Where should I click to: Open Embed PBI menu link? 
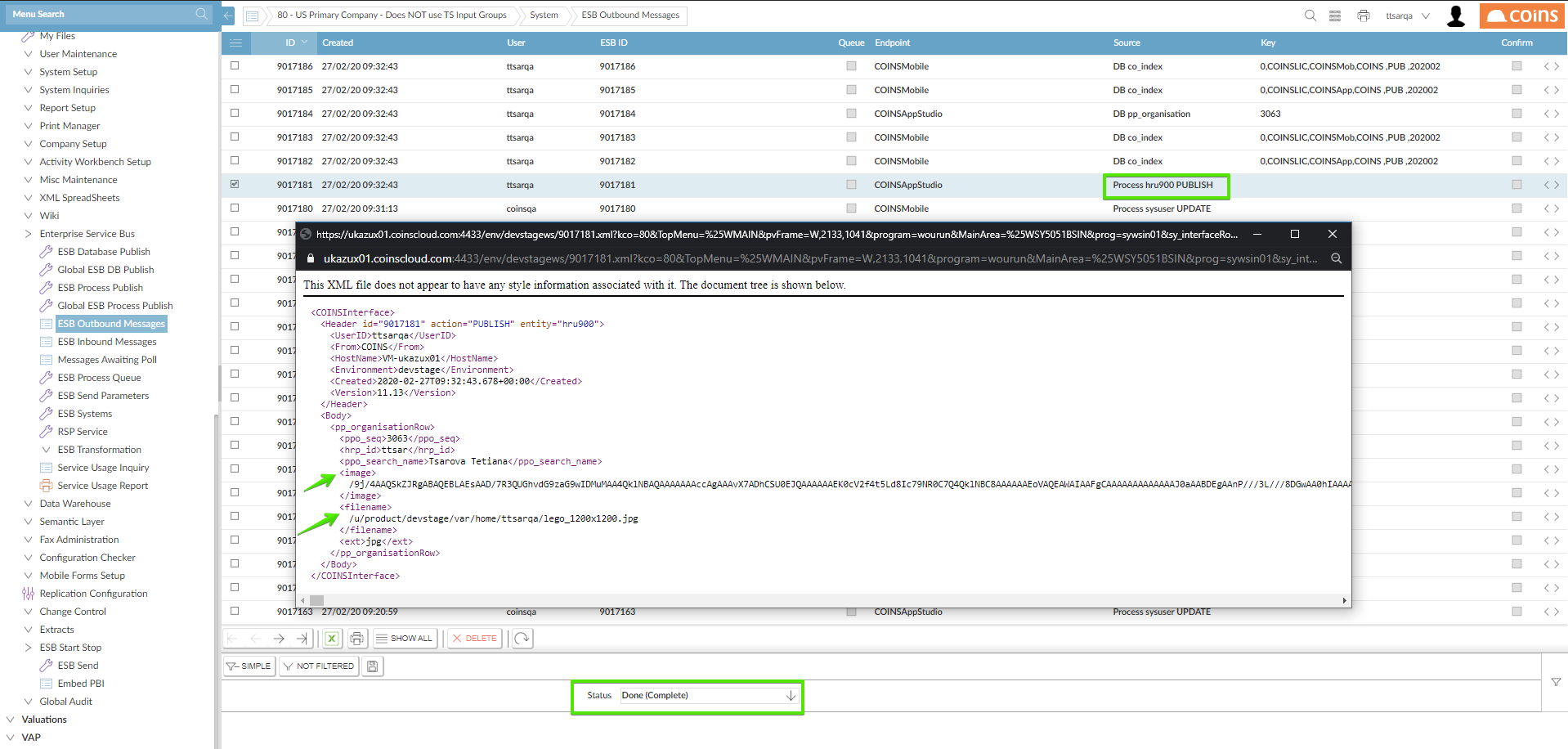tap(81, 684)
